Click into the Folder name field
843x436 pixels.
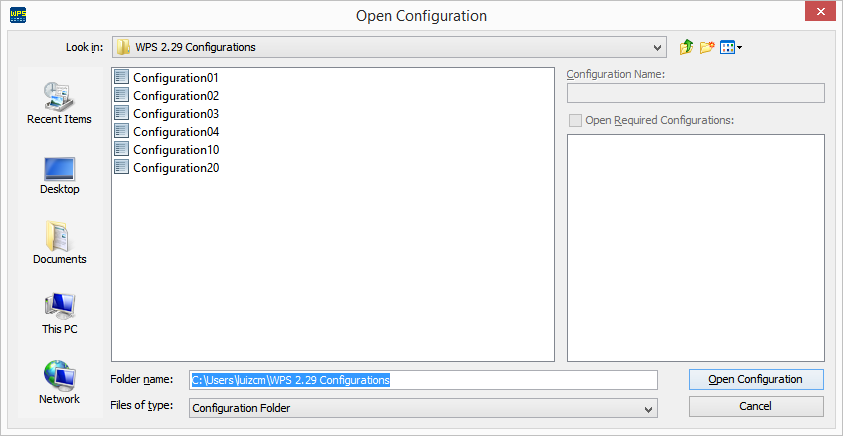pyautogui.click(x=424, y=380)
